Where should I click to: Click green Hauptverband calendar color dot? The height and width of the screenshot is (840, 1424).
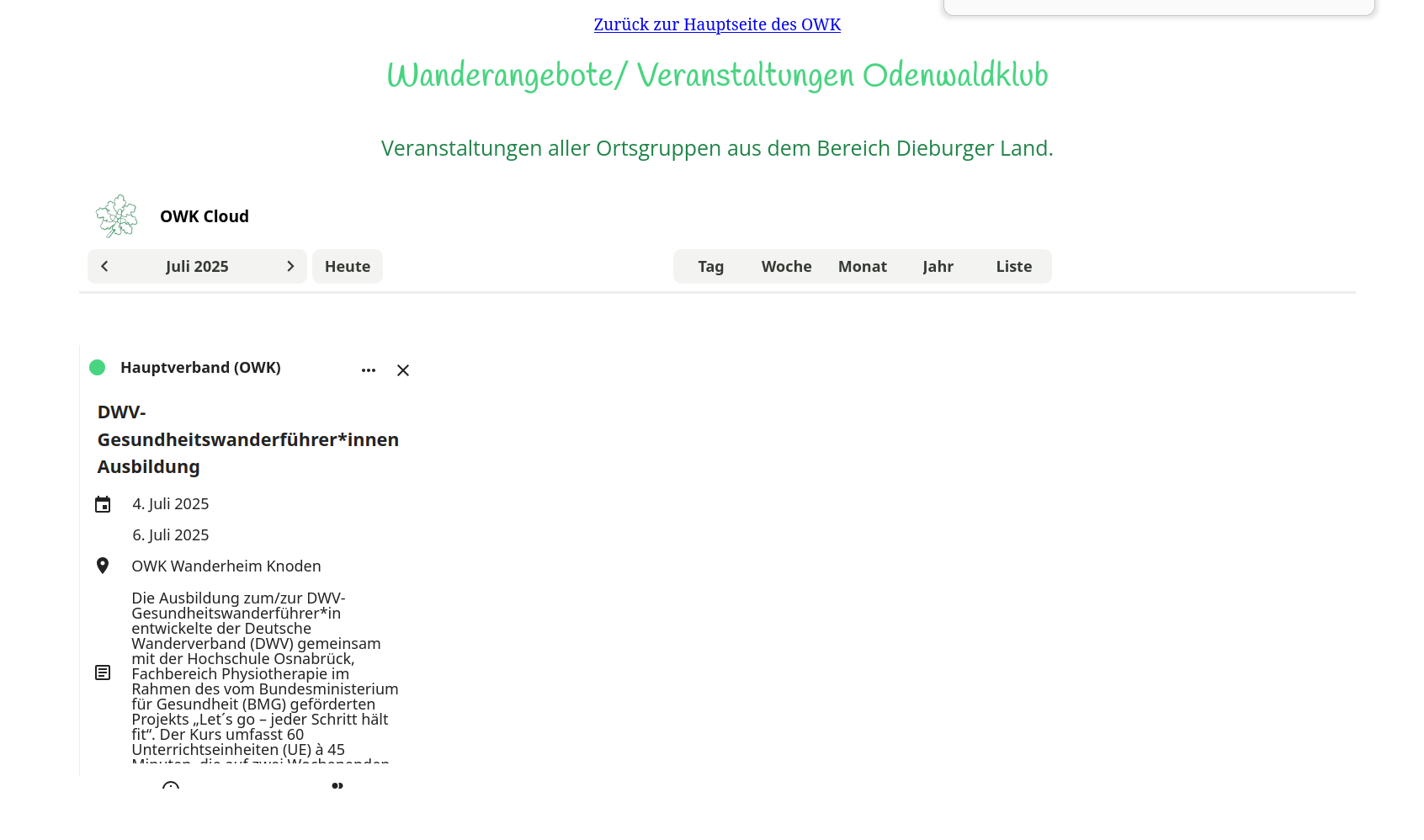coord(98,368)
